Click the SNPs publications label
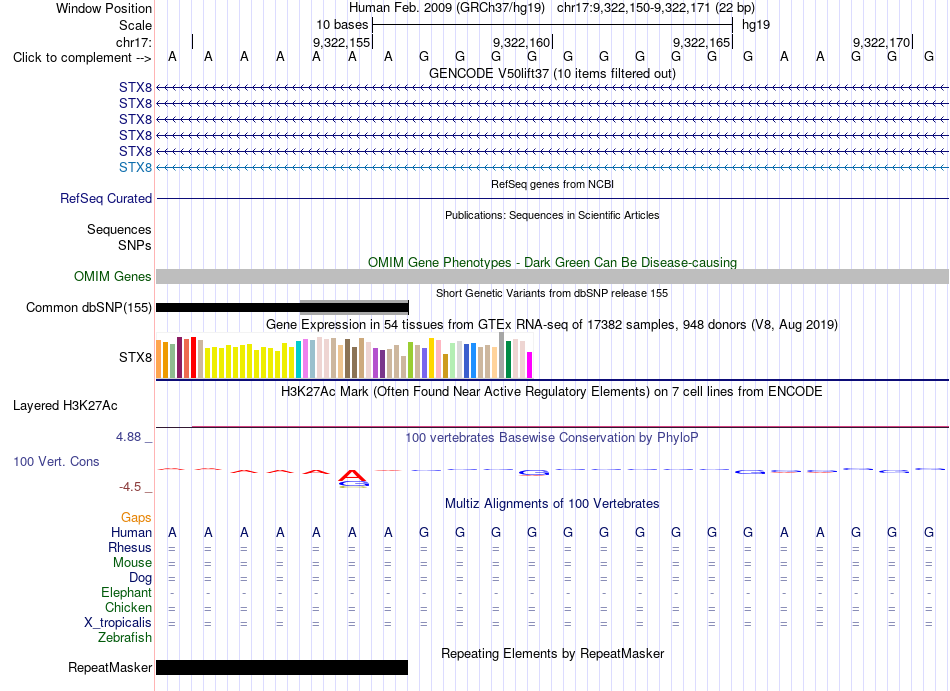 coord(135,245)
